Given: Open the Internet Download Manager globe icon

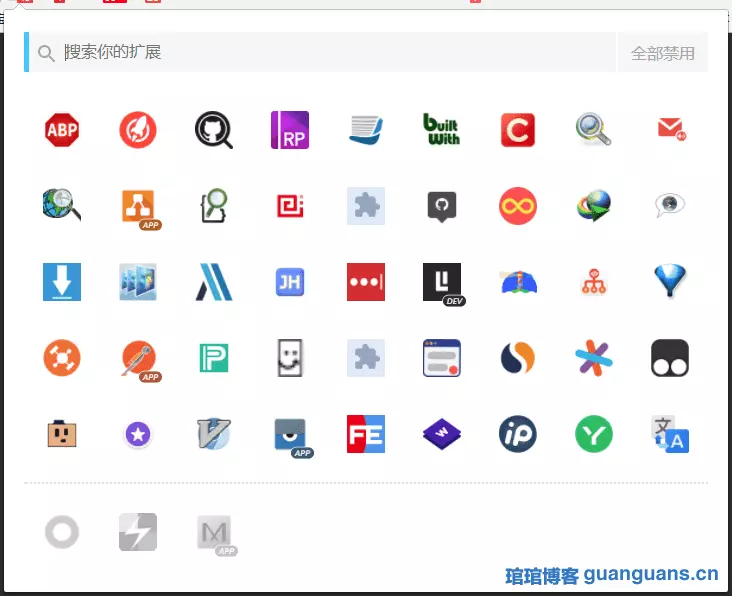Looking at the screenshot, I should tap(594, 205).
